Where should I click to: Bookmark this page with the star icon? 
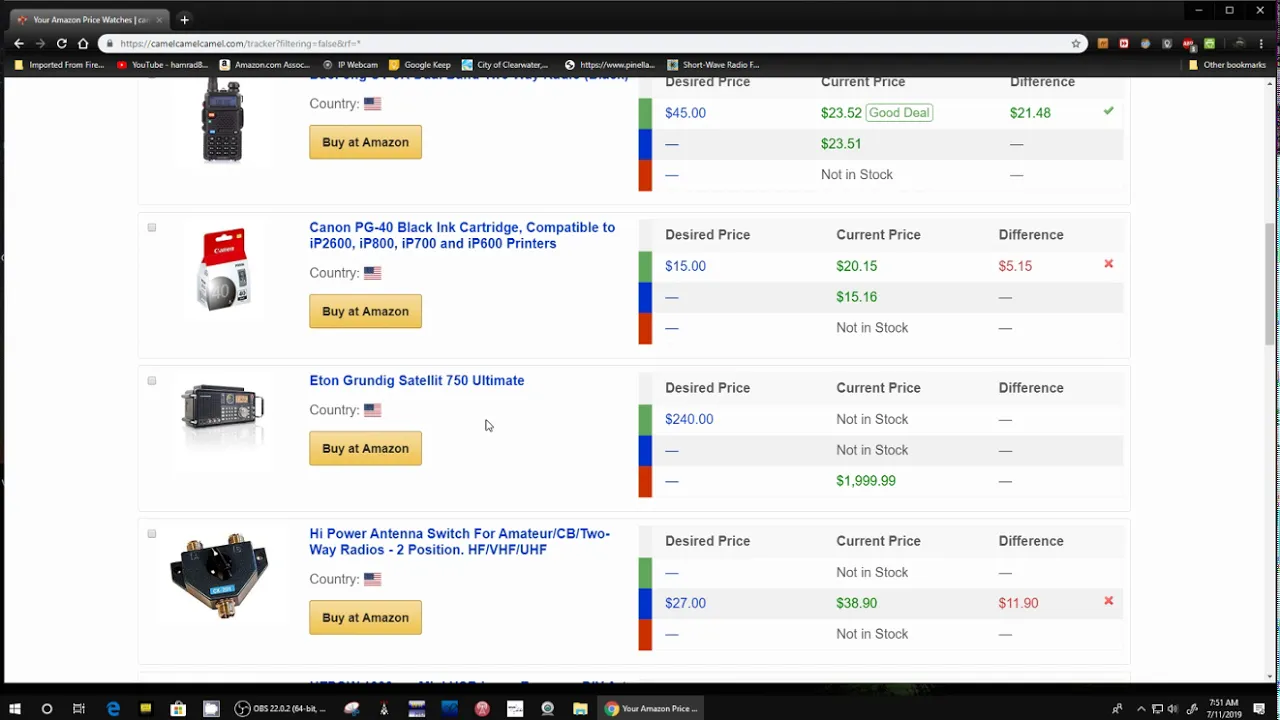1076,43
